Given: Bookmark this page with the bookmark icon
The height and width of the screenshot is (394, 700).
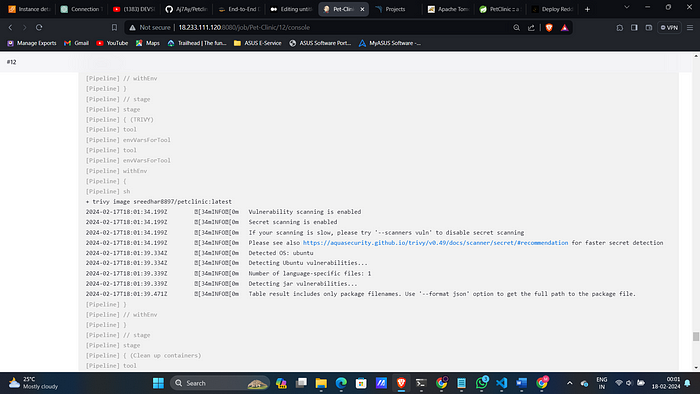Looking at the screenshot, I should [114, 27].
